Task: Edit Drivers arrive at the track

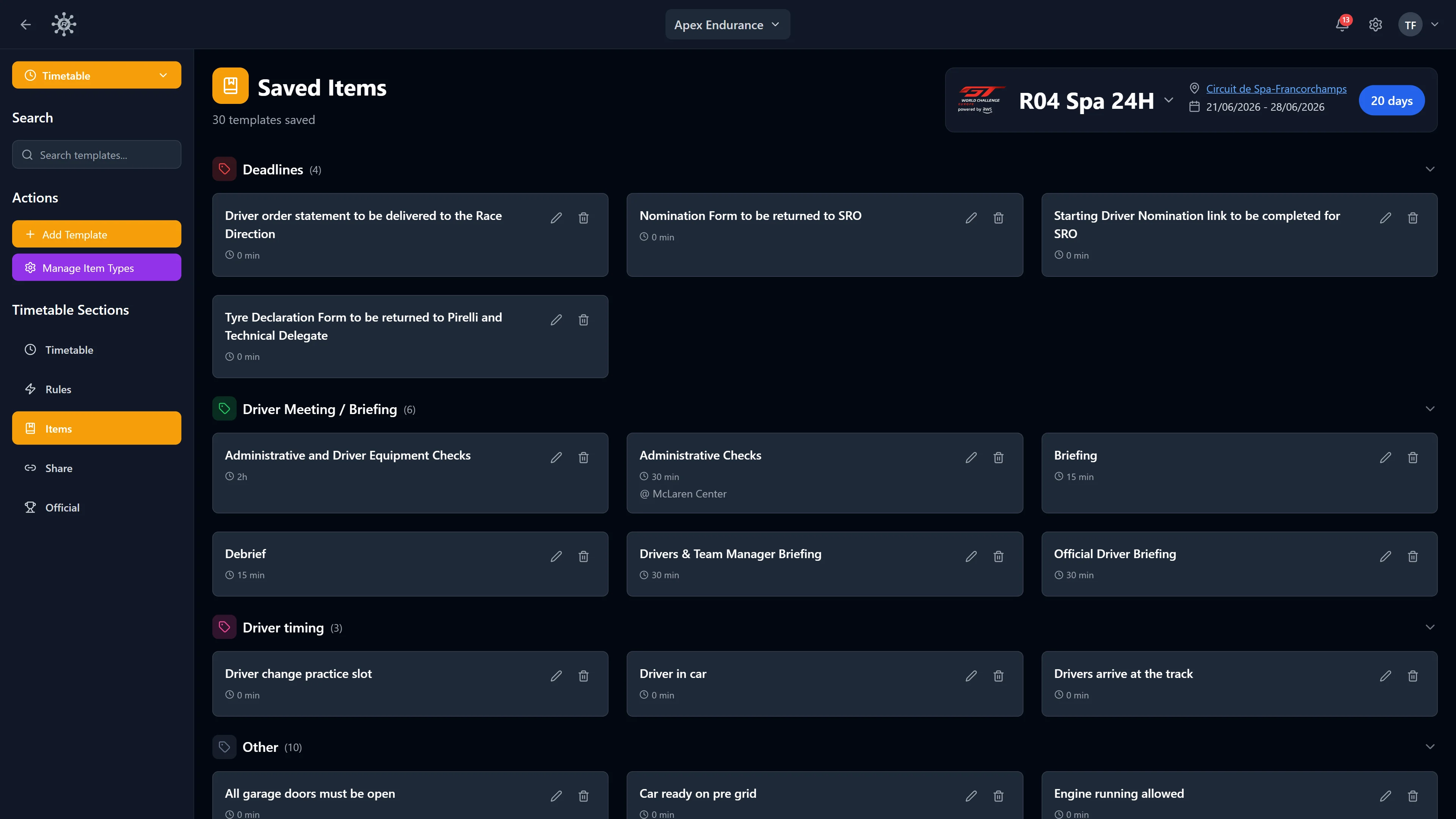Action: coord(1385,676)
